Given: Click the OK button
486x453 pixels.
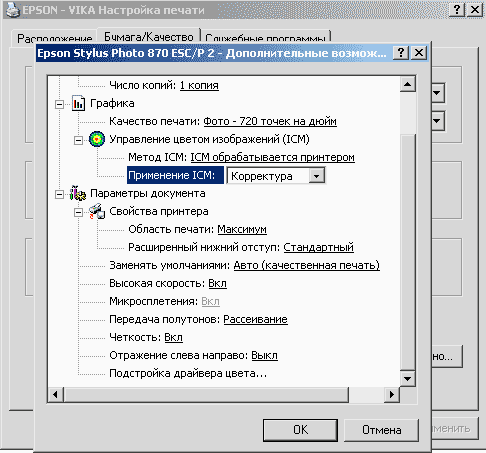Looking at the screenshot, I should click(x=300, y=430).
